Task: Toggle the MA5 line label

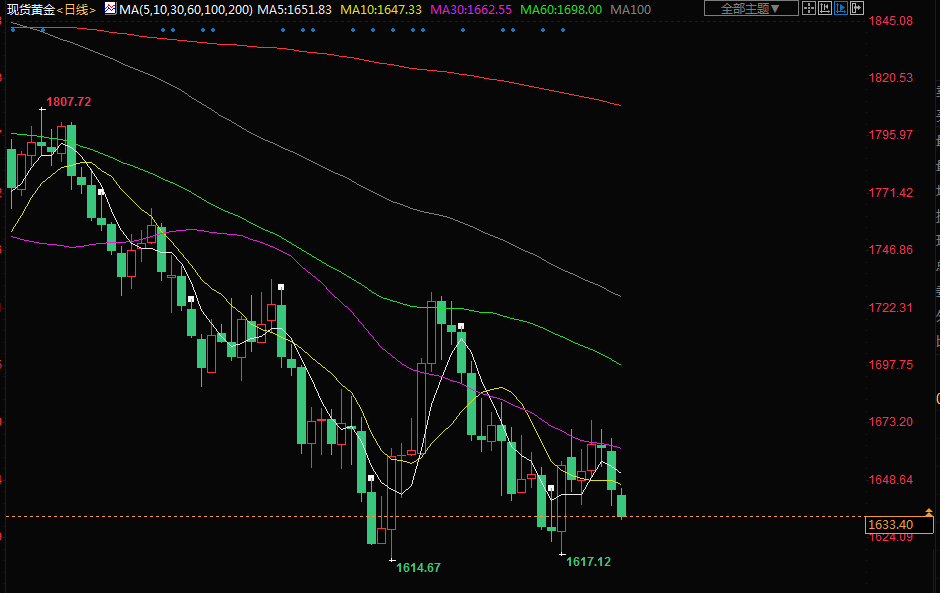Action: pos(294,9)
